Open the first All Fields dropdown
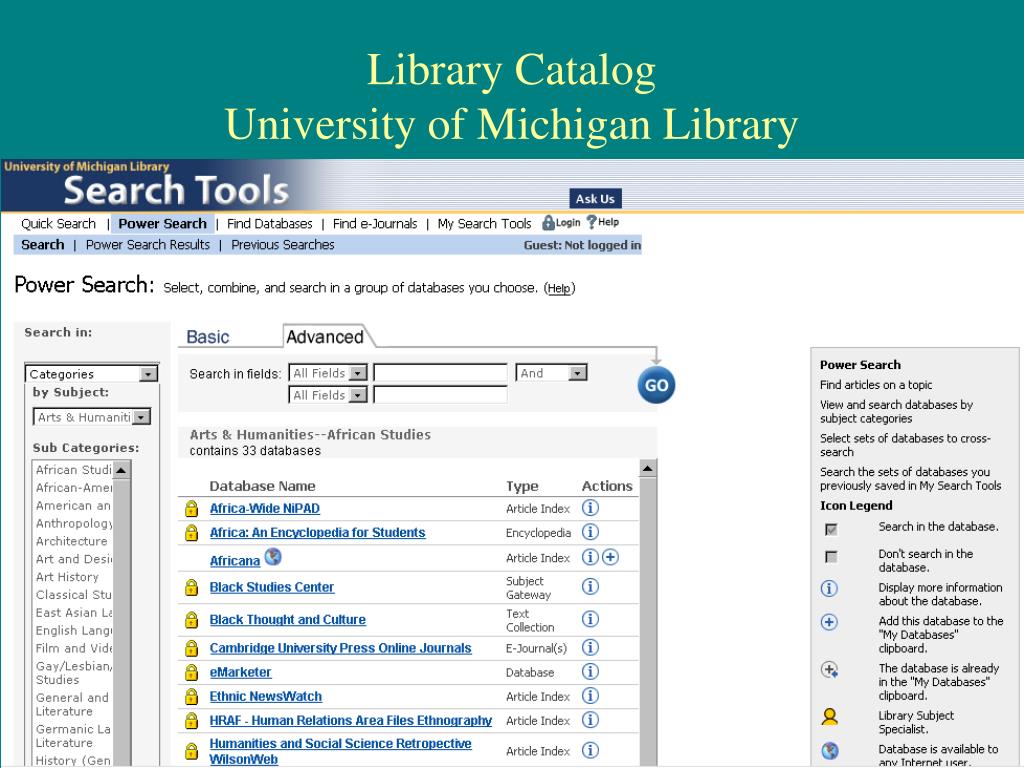The height and width of the screenshot is (768, 1024). coord(328,373)
